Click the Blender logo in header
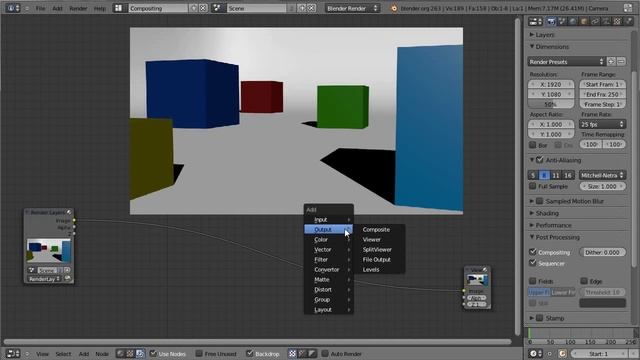Viewport: 640px width, 360px height. pyautogui.click(x=394, y=8)
